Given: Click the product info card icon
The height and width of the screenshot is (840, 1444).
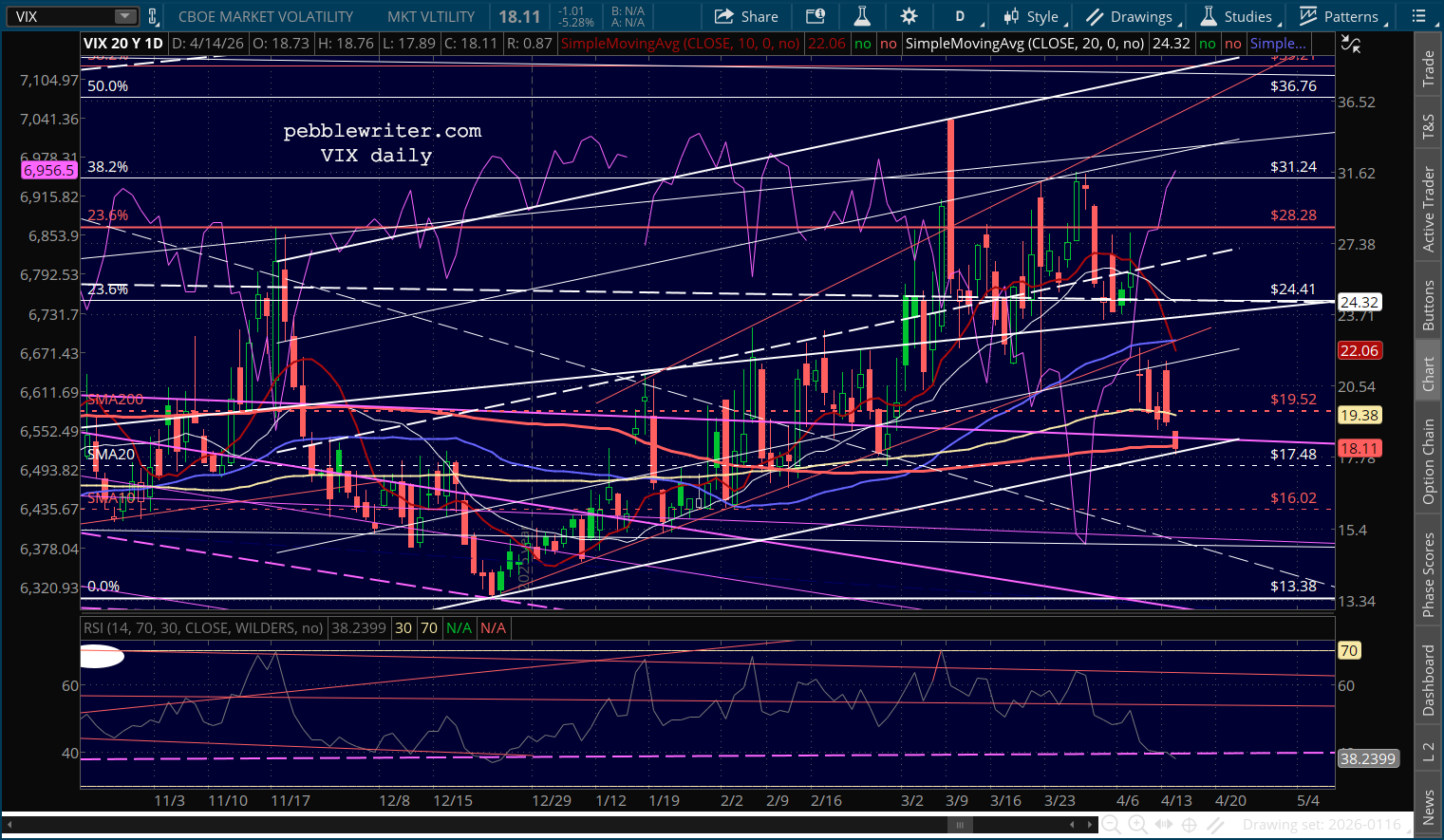Looking at the screenshot, I should point(815,16).
